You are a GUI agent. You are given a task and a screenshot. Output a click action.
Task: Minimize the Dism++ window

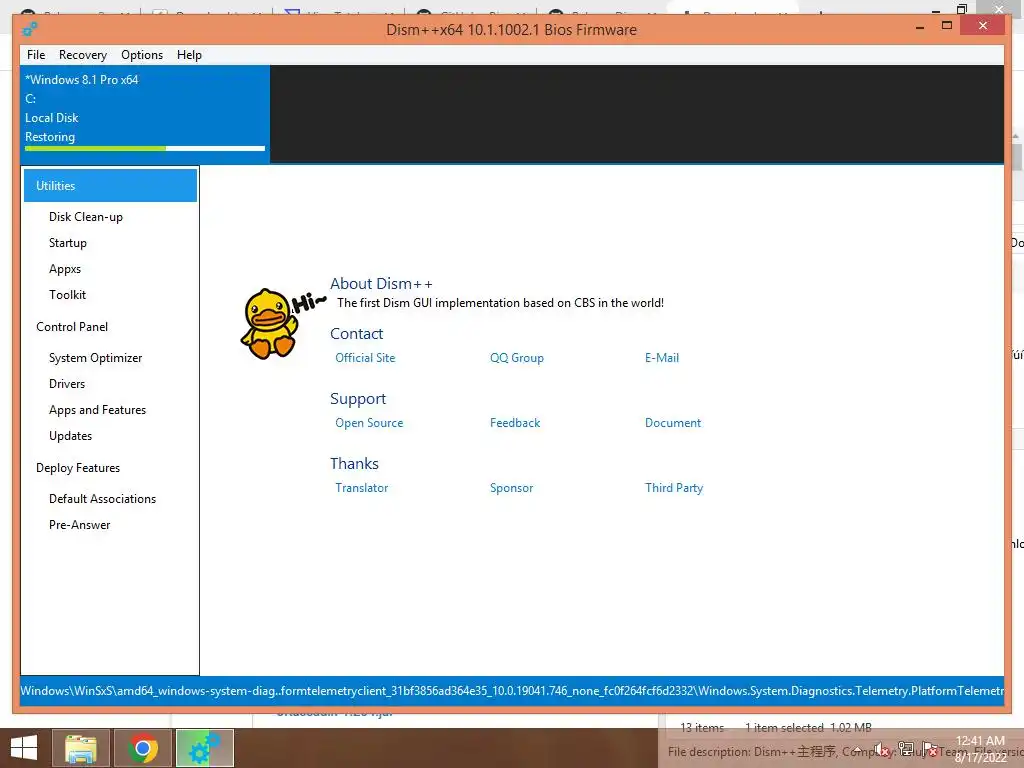point(920,27)
